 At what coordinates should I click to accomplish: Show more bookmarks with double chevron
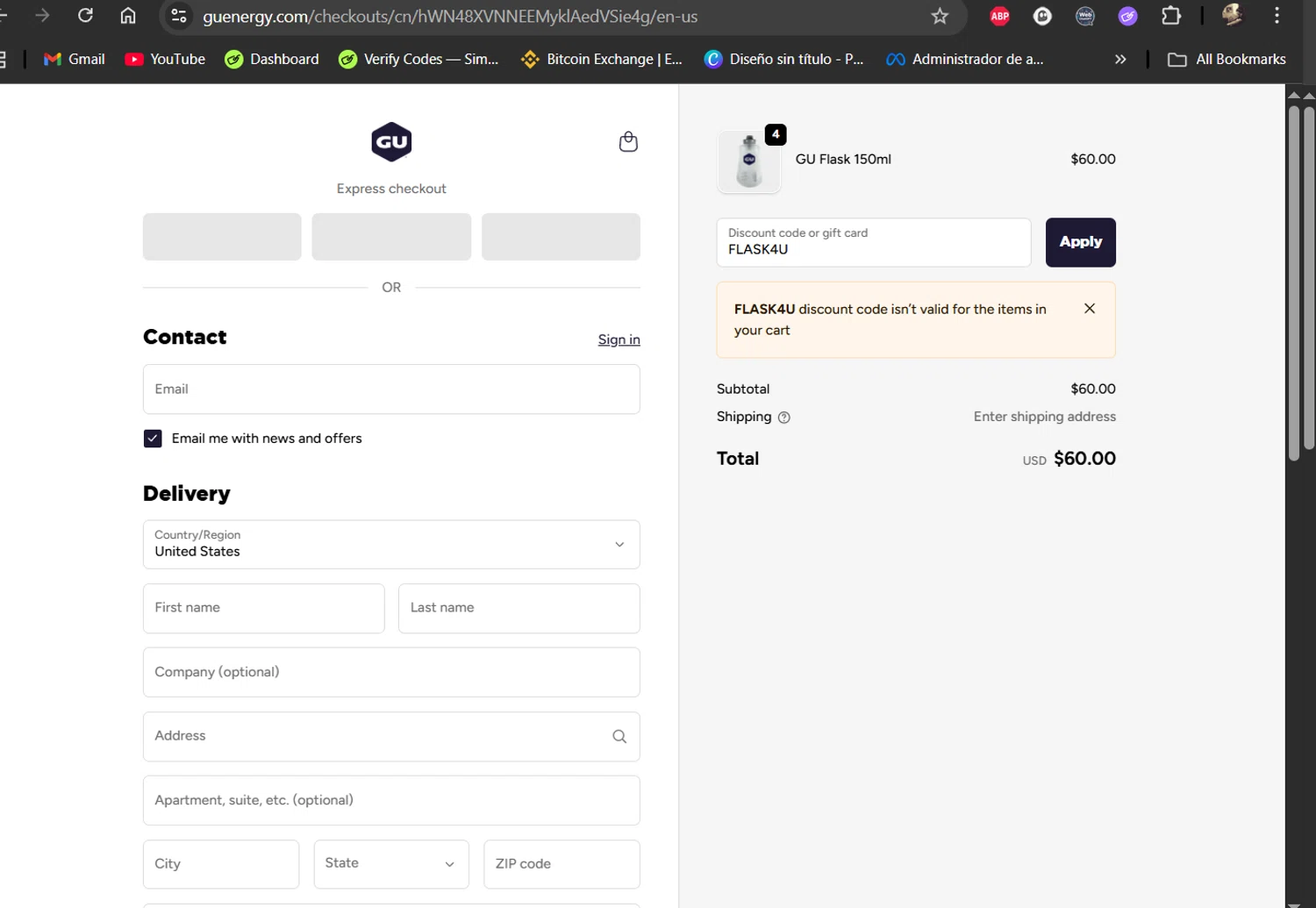tap(1120, 59)
